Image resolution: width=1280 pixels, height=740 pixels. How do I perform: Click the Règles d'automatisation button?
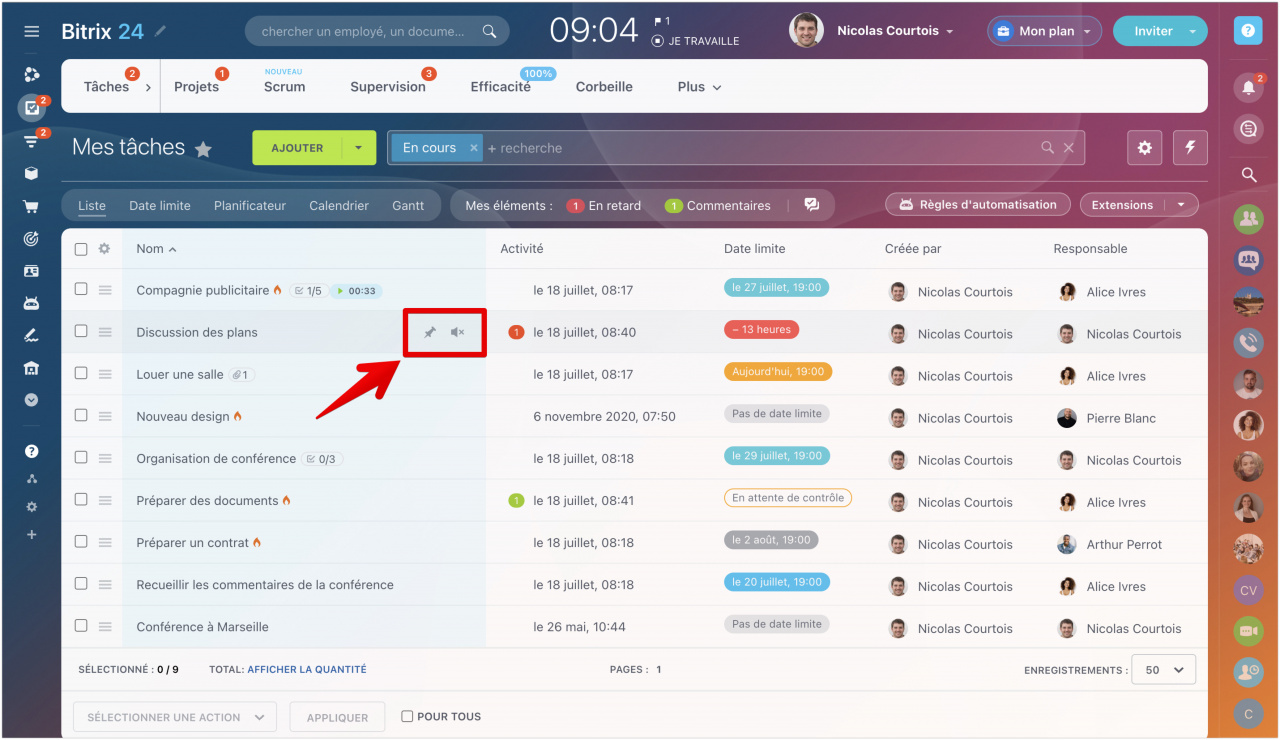pyautogui.click(x=977, y=205)
